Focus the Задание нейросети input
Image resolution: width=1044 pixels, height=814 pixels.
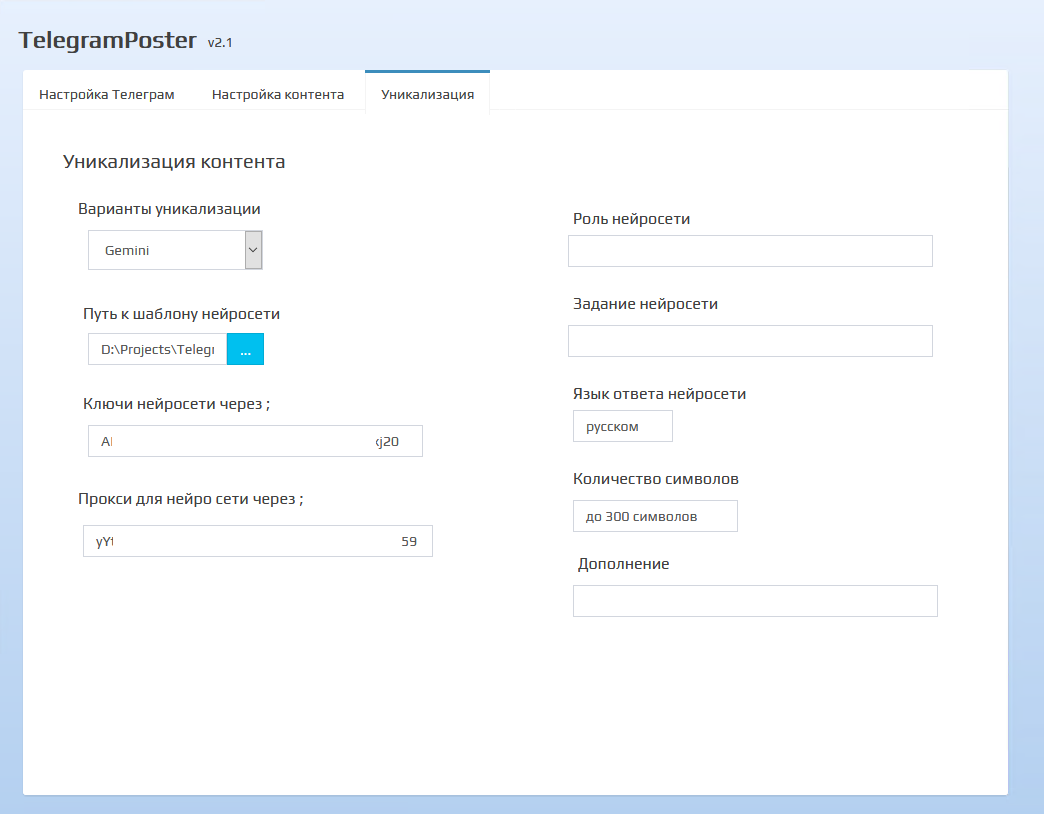(x=750, y=341)
